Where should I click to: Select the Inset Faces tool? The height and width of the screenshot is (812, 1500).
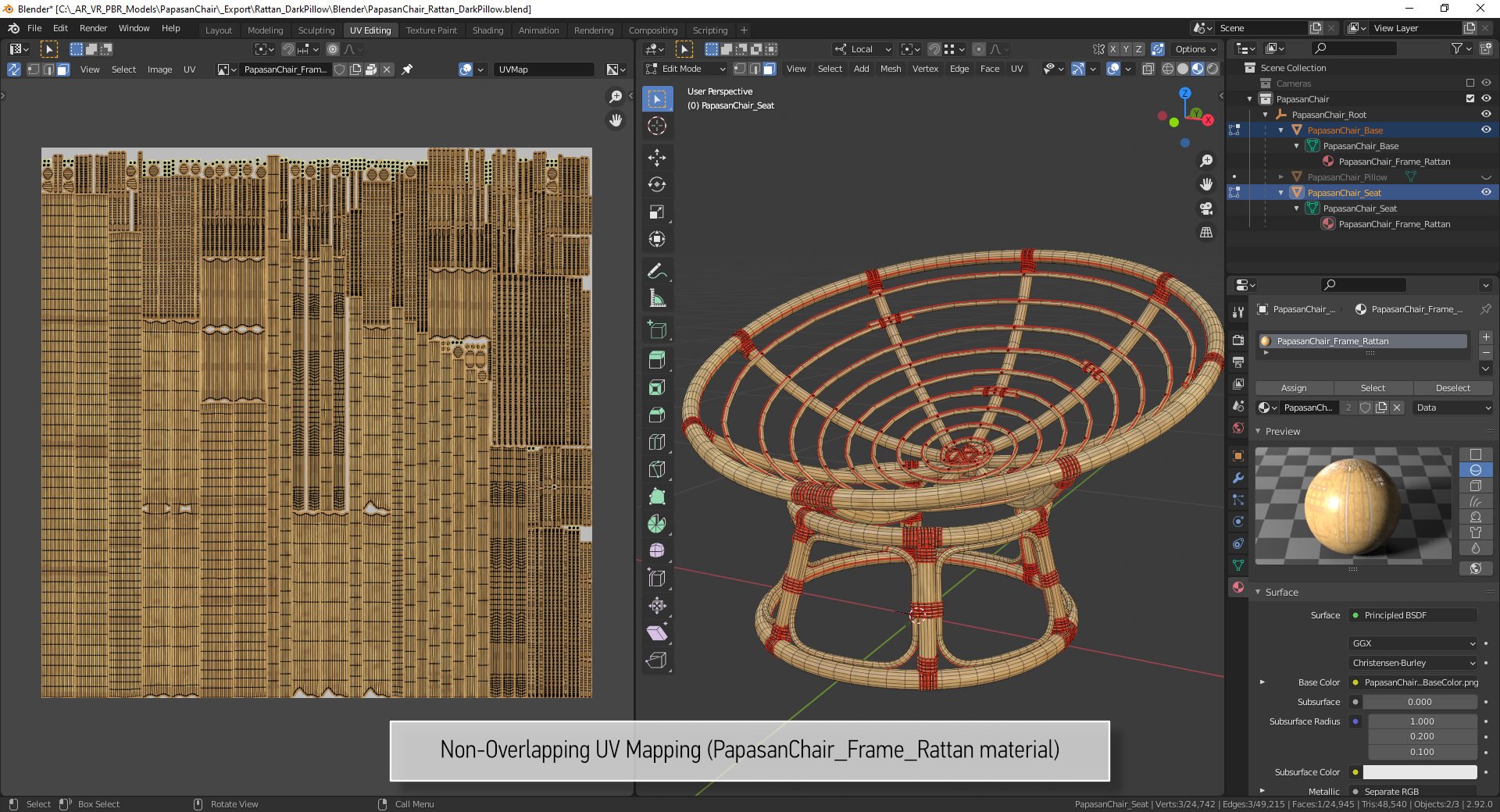[x=657, y=388]
